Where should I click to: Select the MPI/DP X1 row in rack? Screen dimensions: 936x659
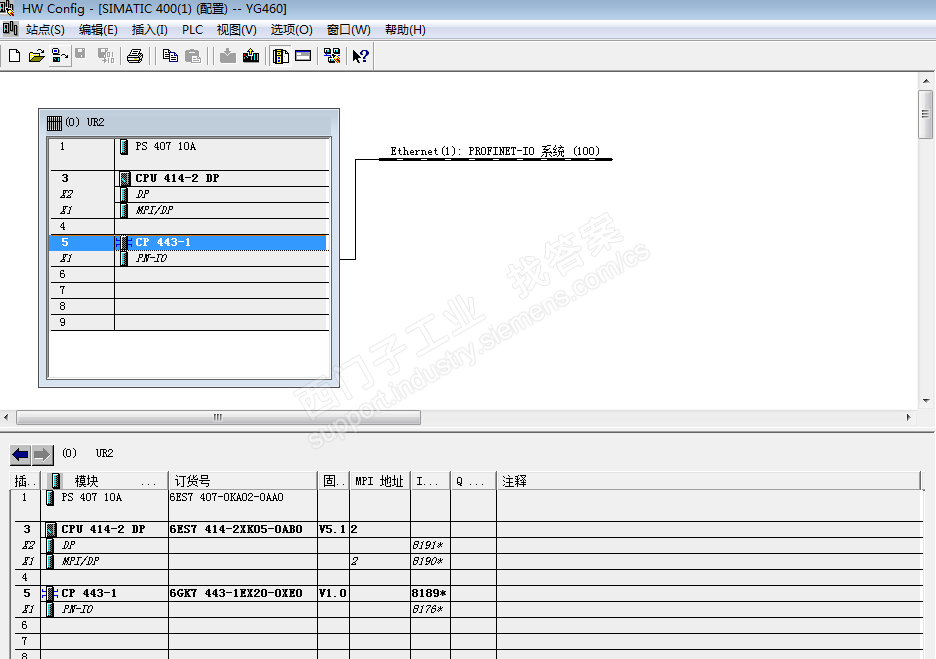(189, 210)
